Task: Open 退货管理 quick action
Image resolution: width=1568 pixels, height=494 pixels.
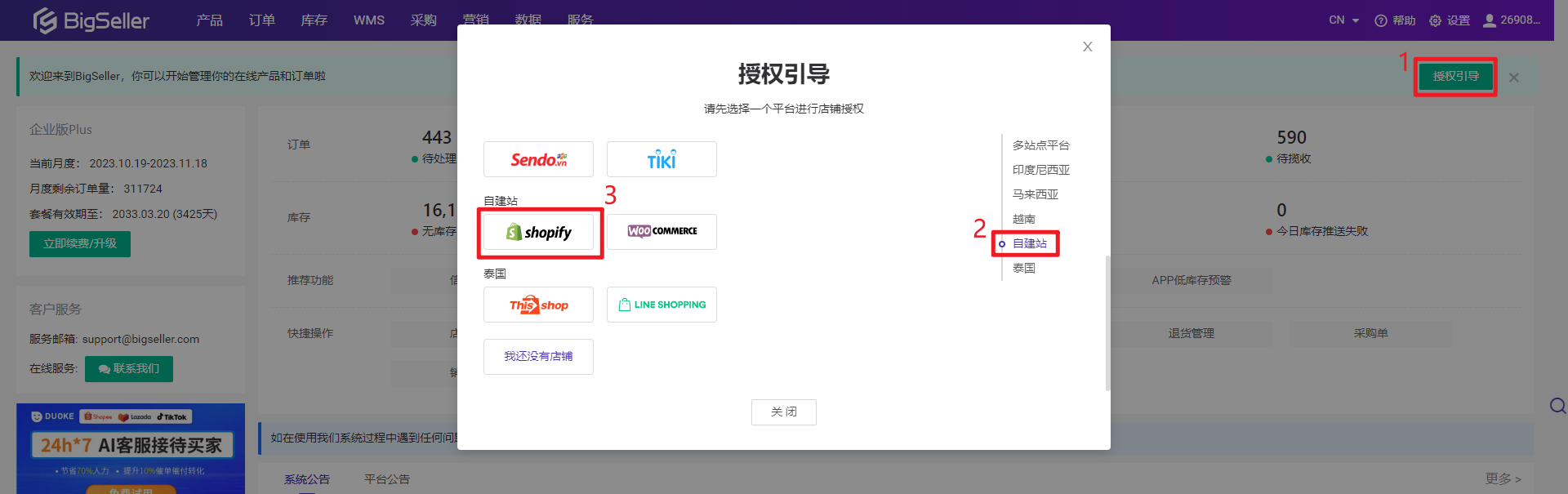Action: [x=1191, y=333]
